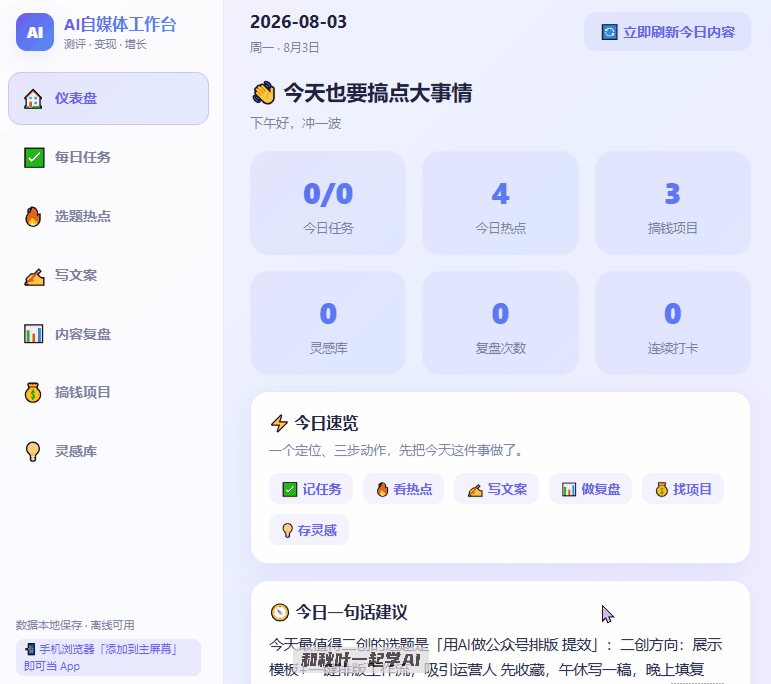Click 立即刷新今日内容 refresh button
The width and height of the screenshot is (771, 684).
[667, 32]
